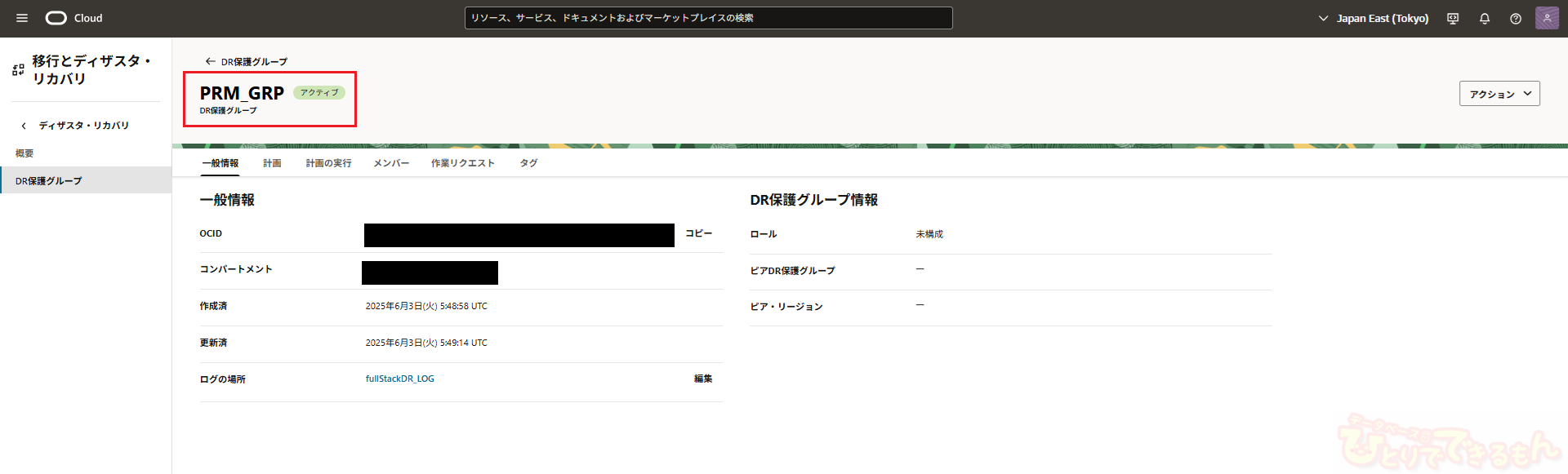
Task: Open the hamburger navigation menu
Action: pyautogui.click(x=22, y=18)
